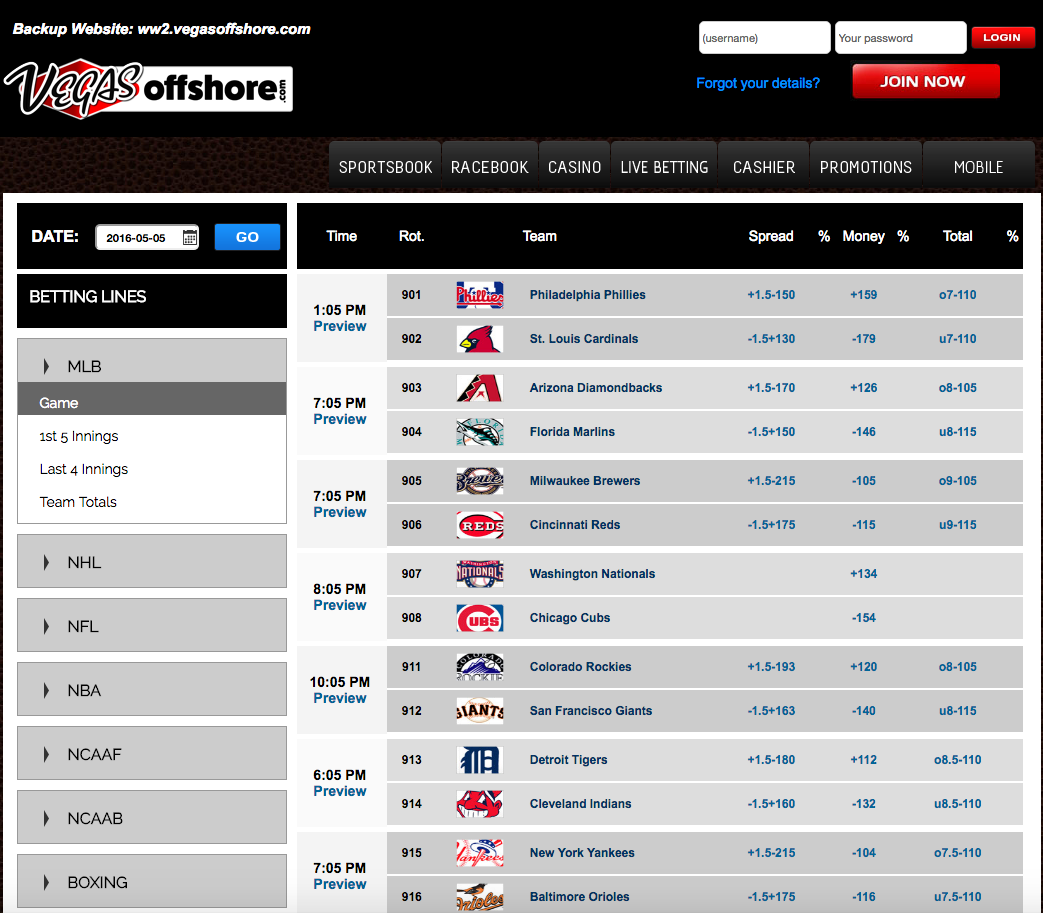Click the LOGIN button
Image resolution: width=1043 pixels, height=913 pixels.
point(1002,37)
